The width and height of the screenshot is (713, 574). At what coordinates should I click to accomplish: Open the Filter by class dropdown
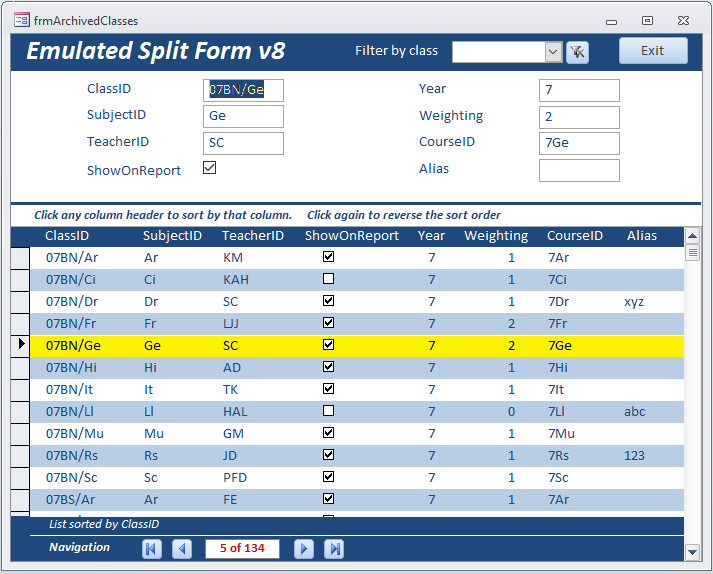point(553,52)
